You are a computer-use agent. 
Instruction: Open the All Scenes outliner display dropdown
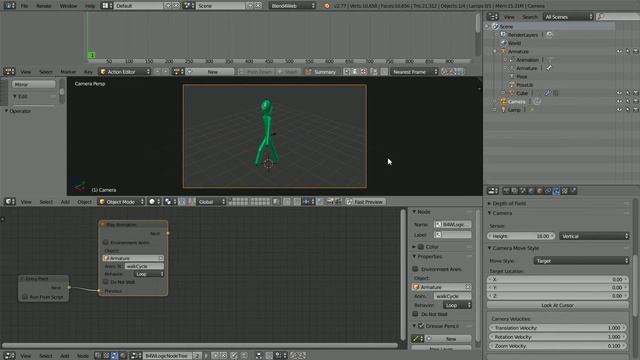coord(568,17)
